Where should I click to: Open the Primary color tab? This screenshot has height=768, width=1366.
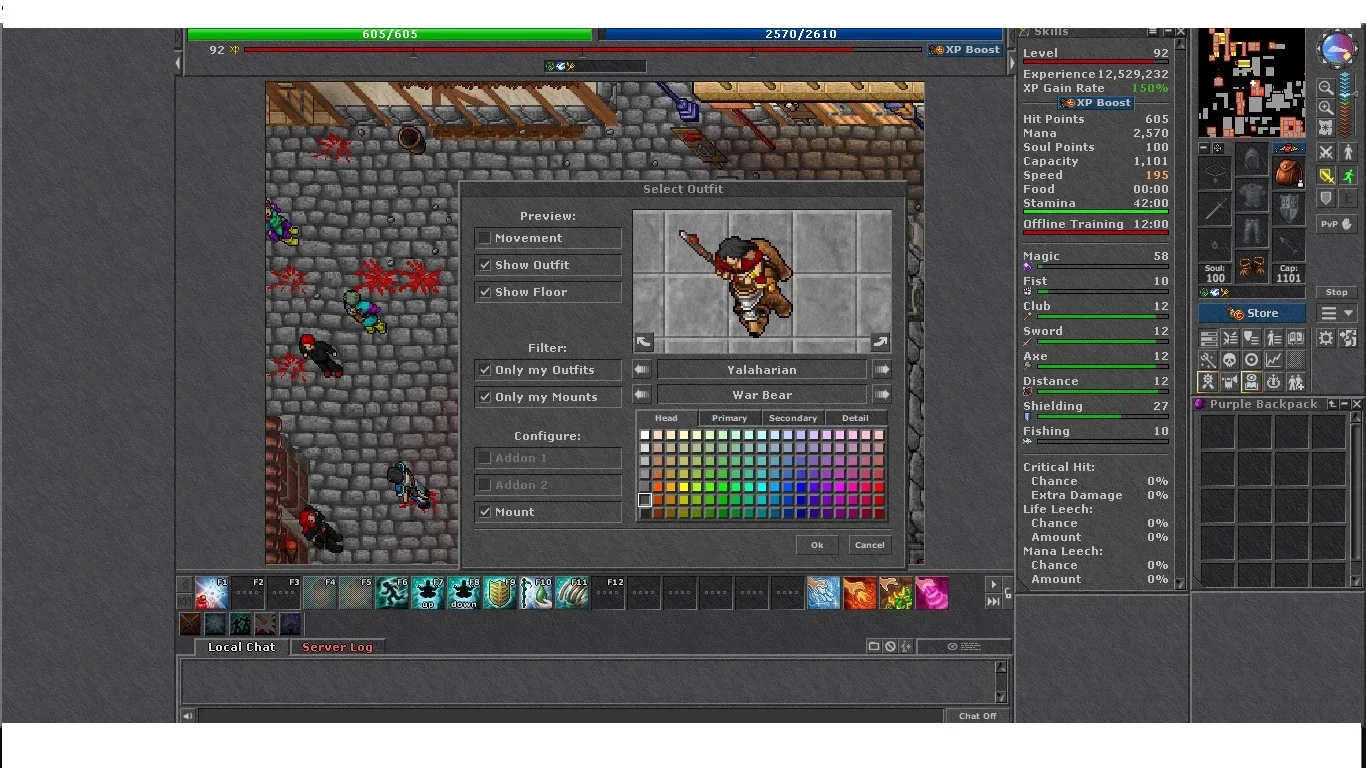pos(729,418)
